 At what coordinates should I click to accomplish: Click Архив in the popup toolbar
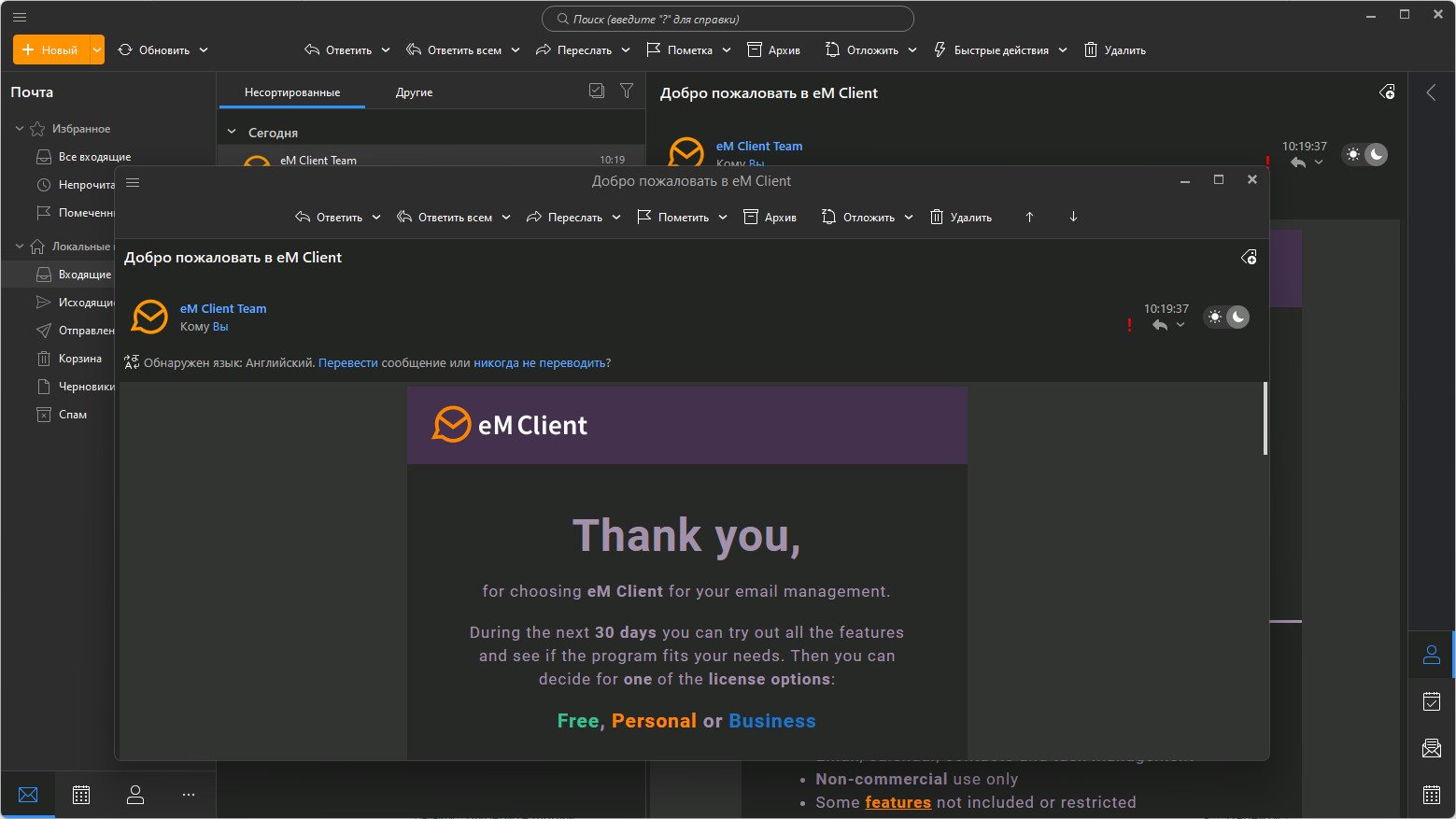(770, 218)
